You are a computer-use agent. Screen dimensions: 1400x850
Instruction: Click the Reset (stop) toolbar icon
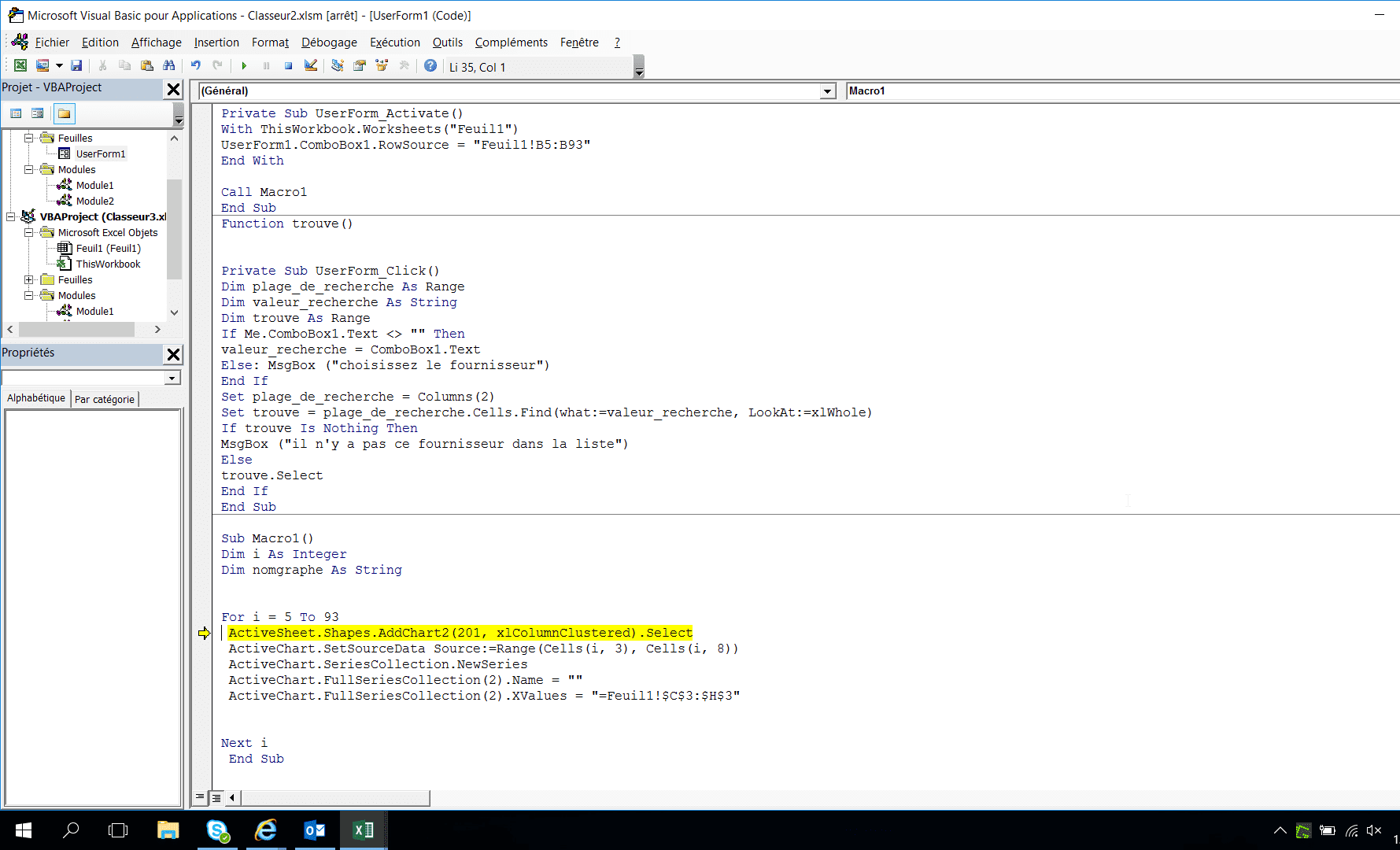click(289, 66)
